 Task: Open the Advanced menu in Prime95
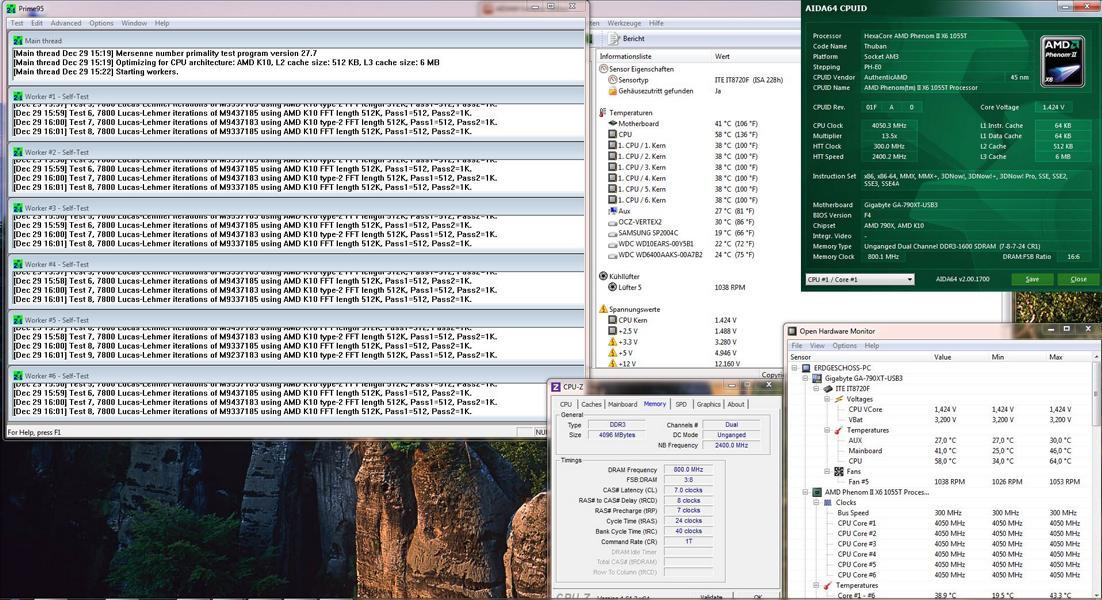[66, 23]
